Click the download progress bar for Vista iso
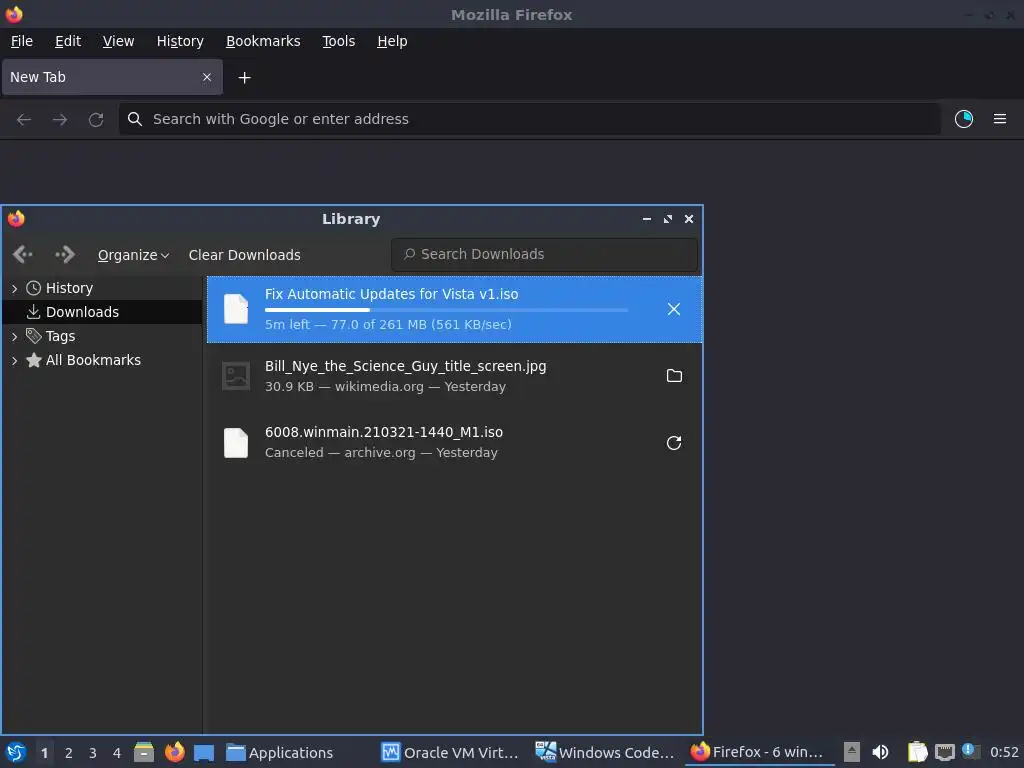 click(x=446, y=310)
